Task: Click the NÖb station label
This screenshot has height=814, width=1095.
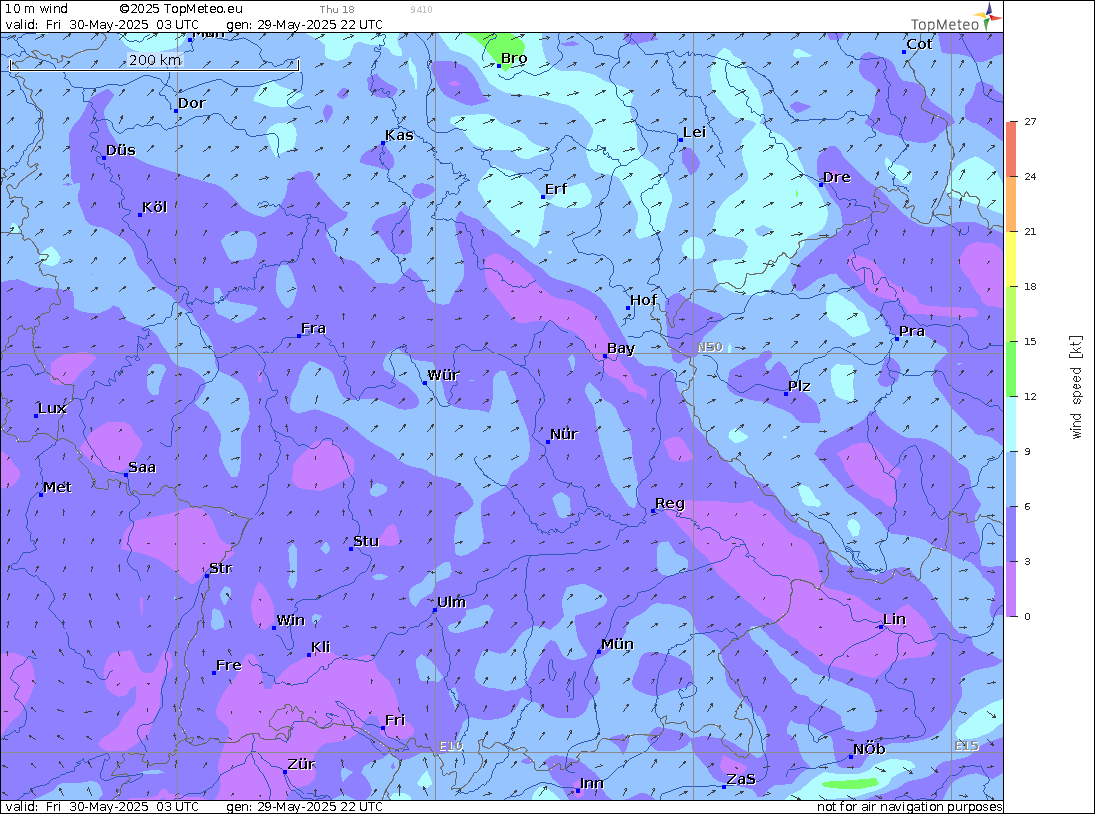Action: [869, 749]
